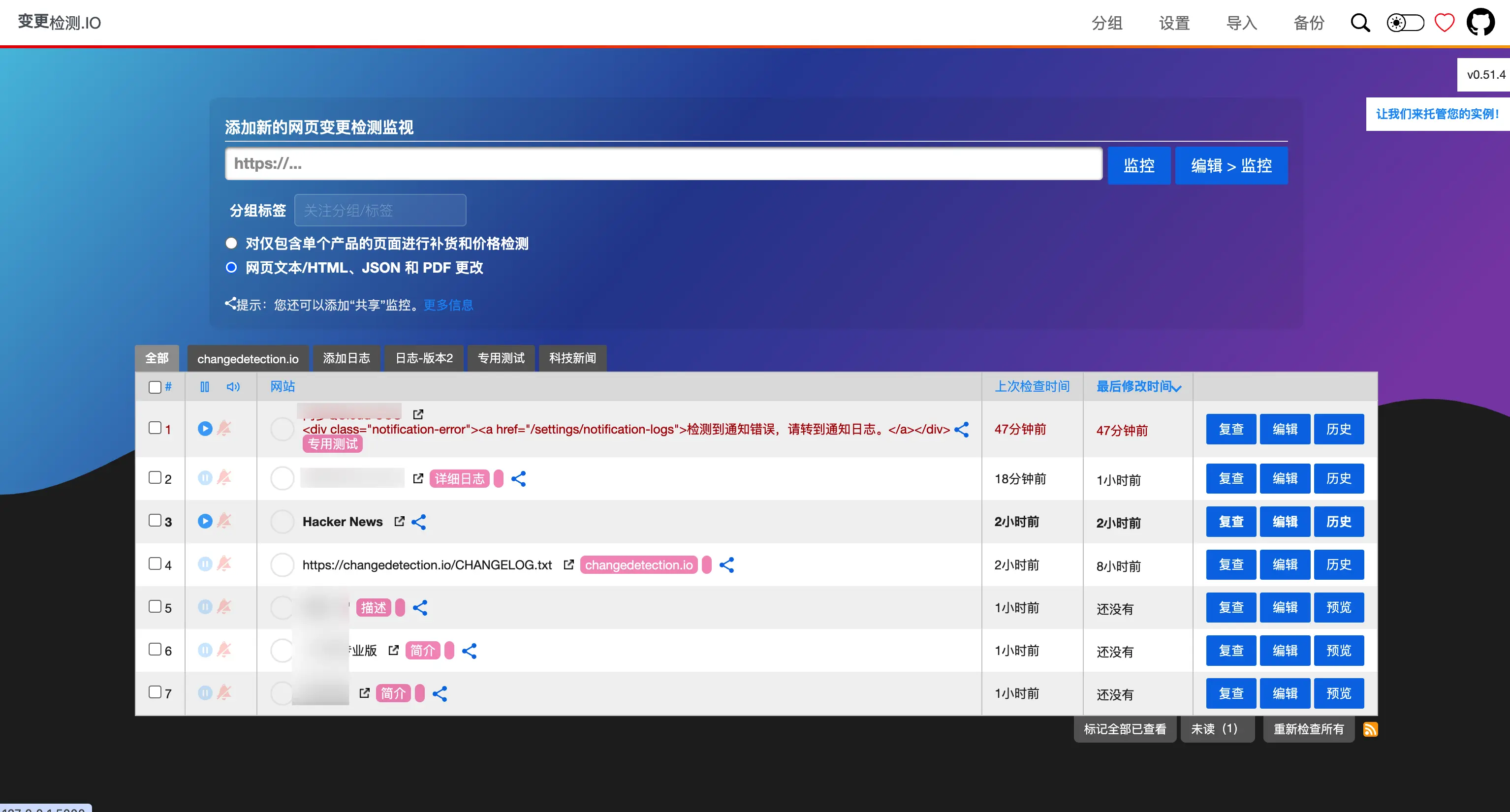The width and height of the screenshot is (1510, 812).
Task: Switch to 日志-版本2 tab
Action: (424, 358)
